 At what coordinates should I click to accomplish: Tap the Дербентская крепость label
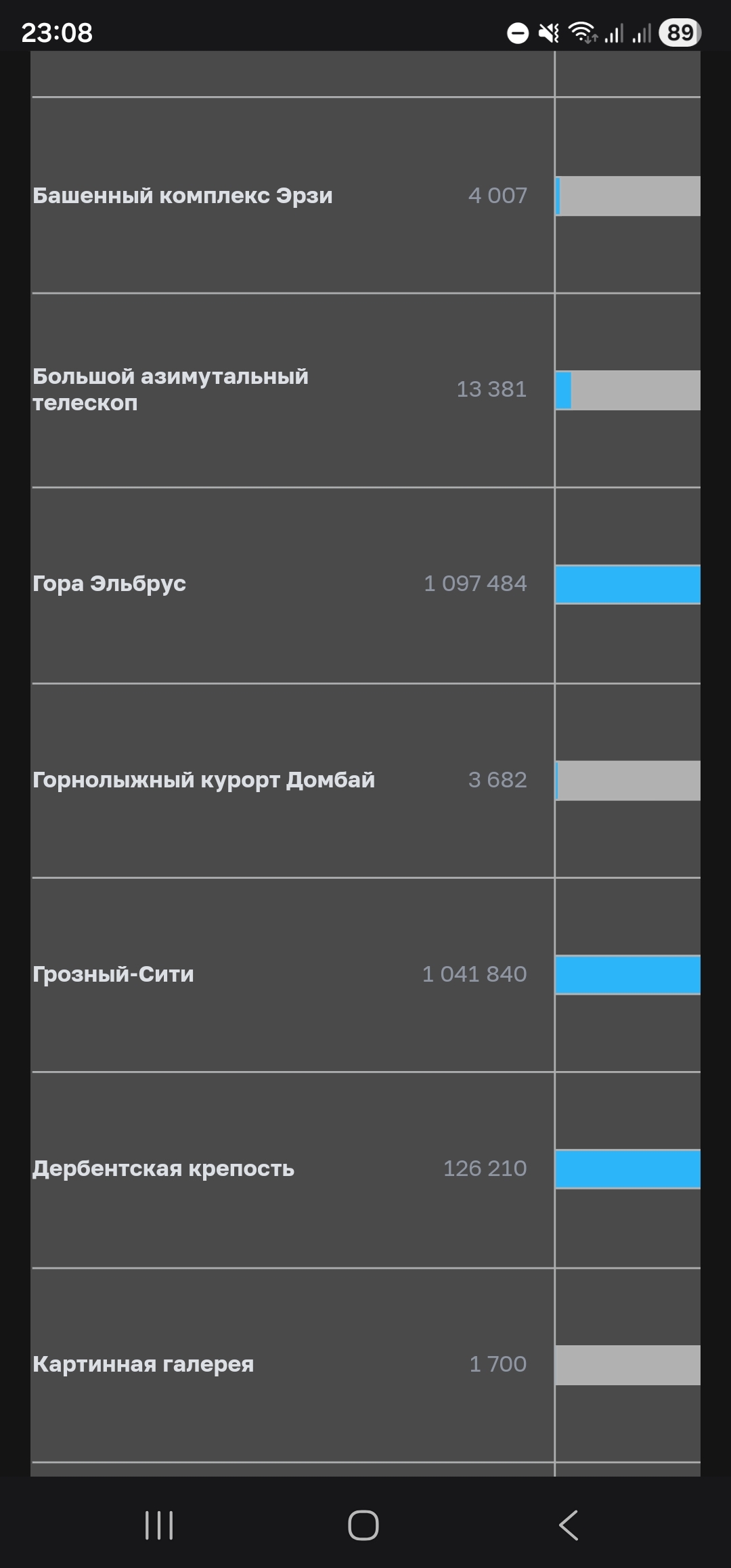pyautogui.click(x=164, y=1169)
